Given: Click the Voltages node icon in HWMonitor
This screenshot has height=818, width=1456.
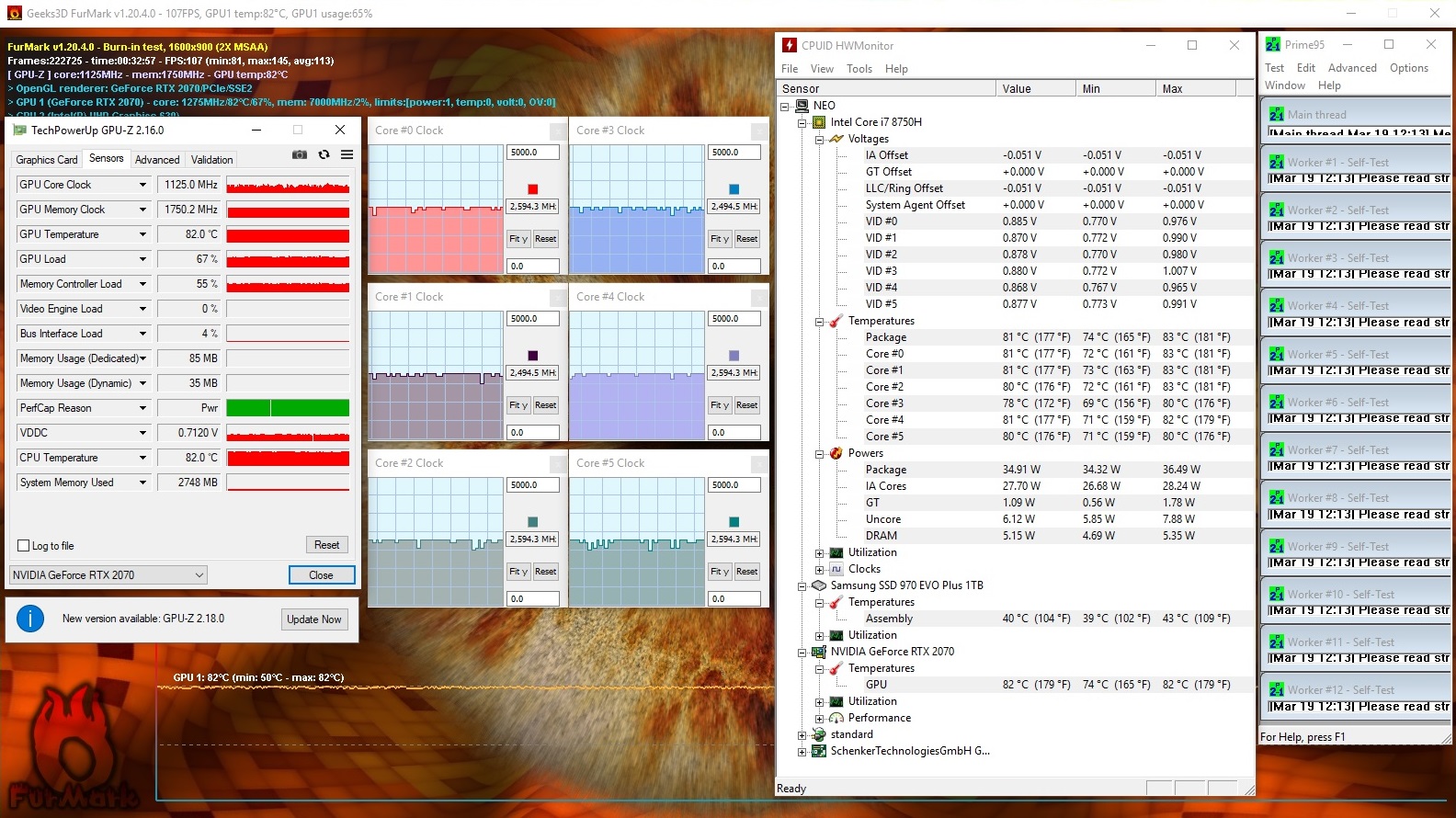Looking at the screenshot, I should coord(836,139).
